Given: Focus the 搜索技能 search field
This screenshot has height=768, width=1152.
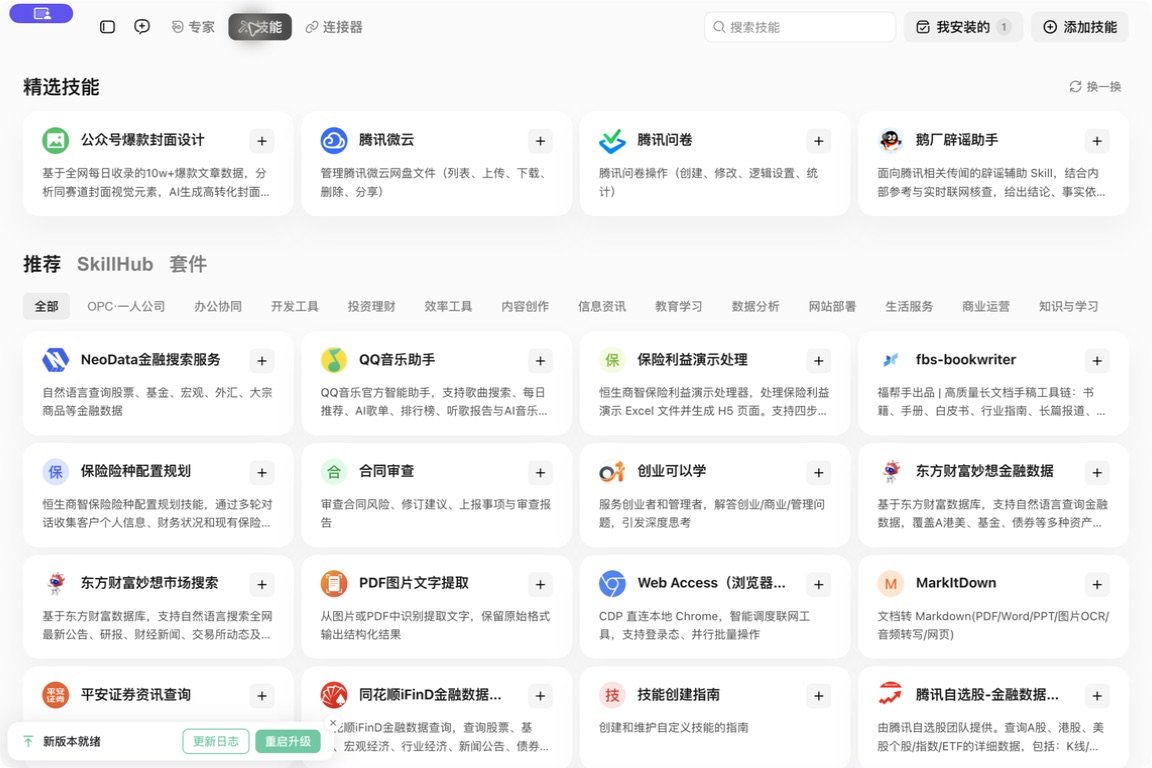Looking at the screenshot, I should pos(799,27).
